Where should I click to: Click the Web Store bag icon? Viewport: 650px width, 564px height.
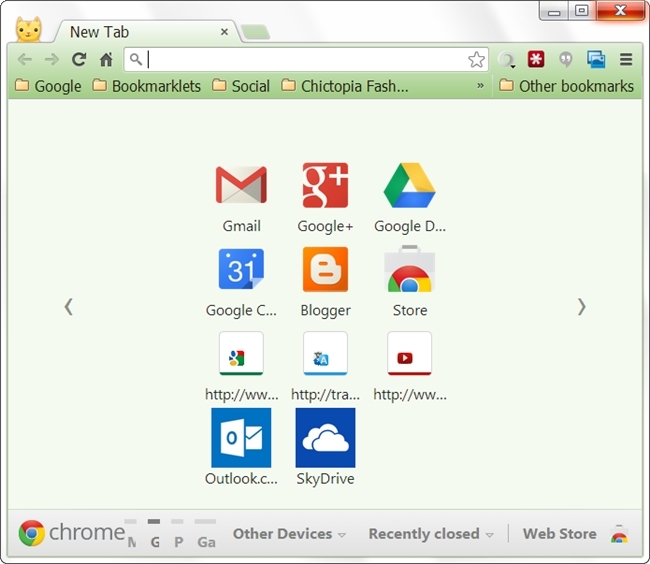click(x=619, y=534)
